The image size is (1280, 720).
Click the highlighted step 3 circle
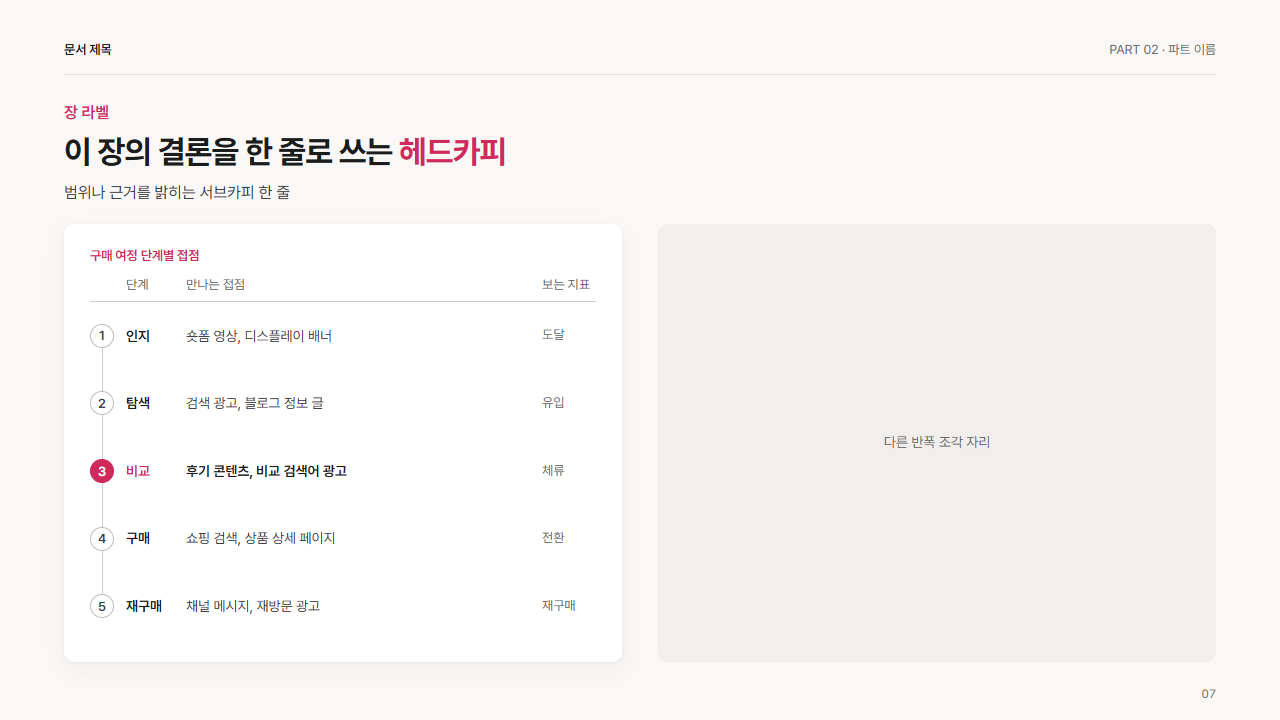[102, 471]
